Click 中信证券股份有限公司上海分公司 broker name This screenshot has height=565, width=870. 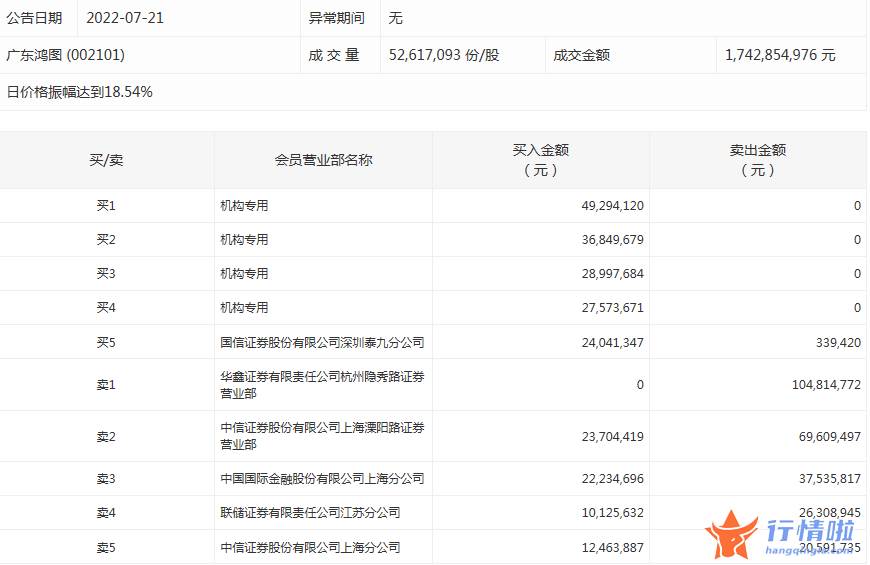(310, 548)
